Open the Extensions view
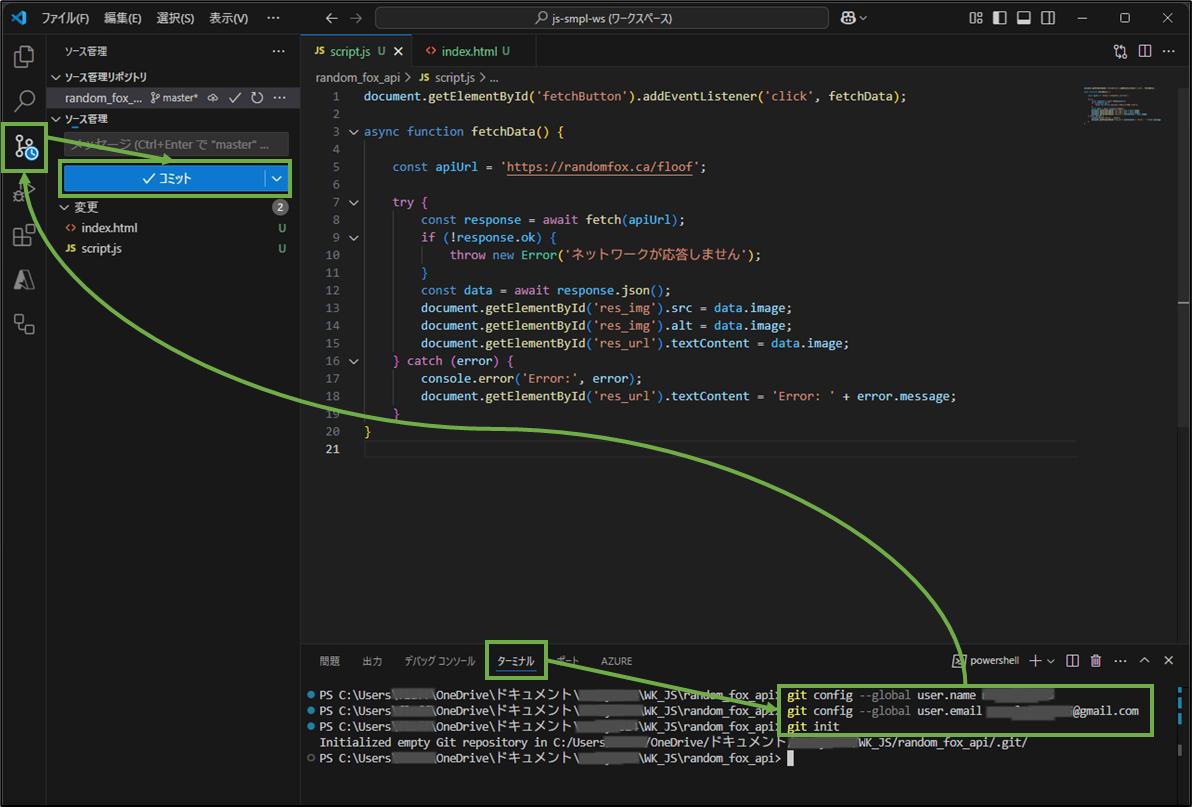 [x=24, y=236]
